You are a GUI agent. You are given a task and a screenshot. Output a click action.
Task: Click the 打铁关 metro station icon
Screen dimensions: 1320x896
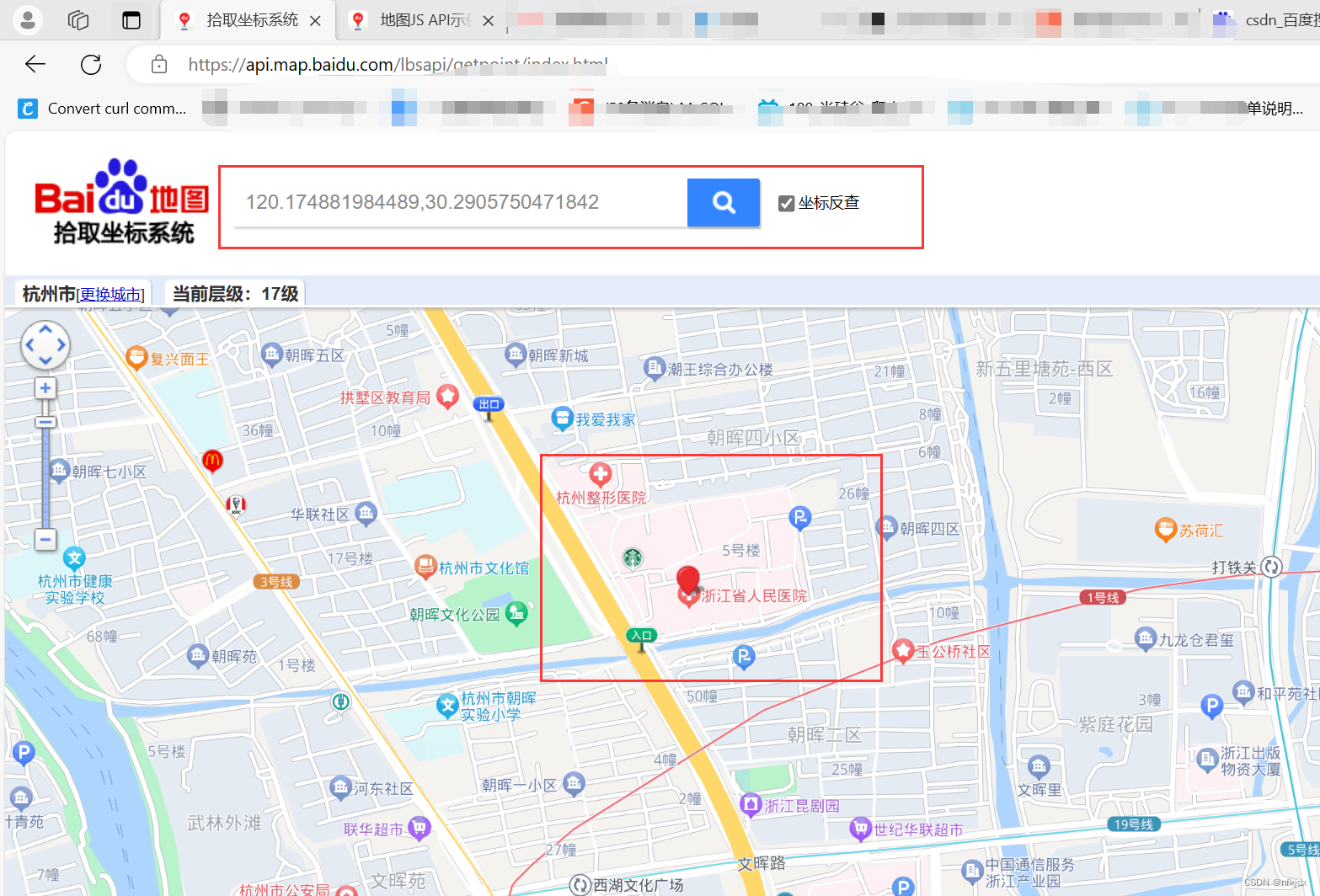pos(1271,567)
